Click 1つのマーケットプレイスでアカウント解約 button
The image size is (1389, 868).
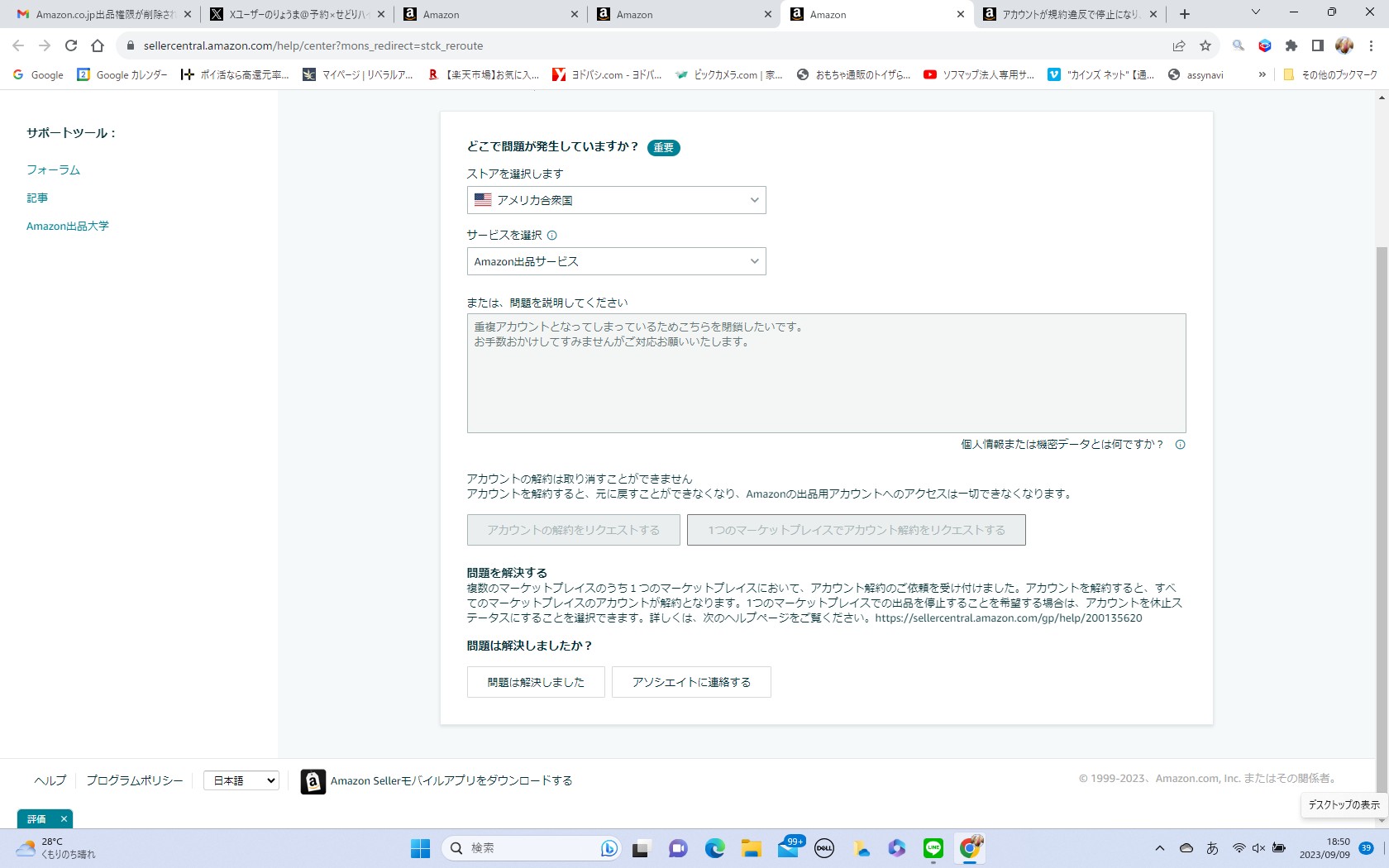click(857, 530)
